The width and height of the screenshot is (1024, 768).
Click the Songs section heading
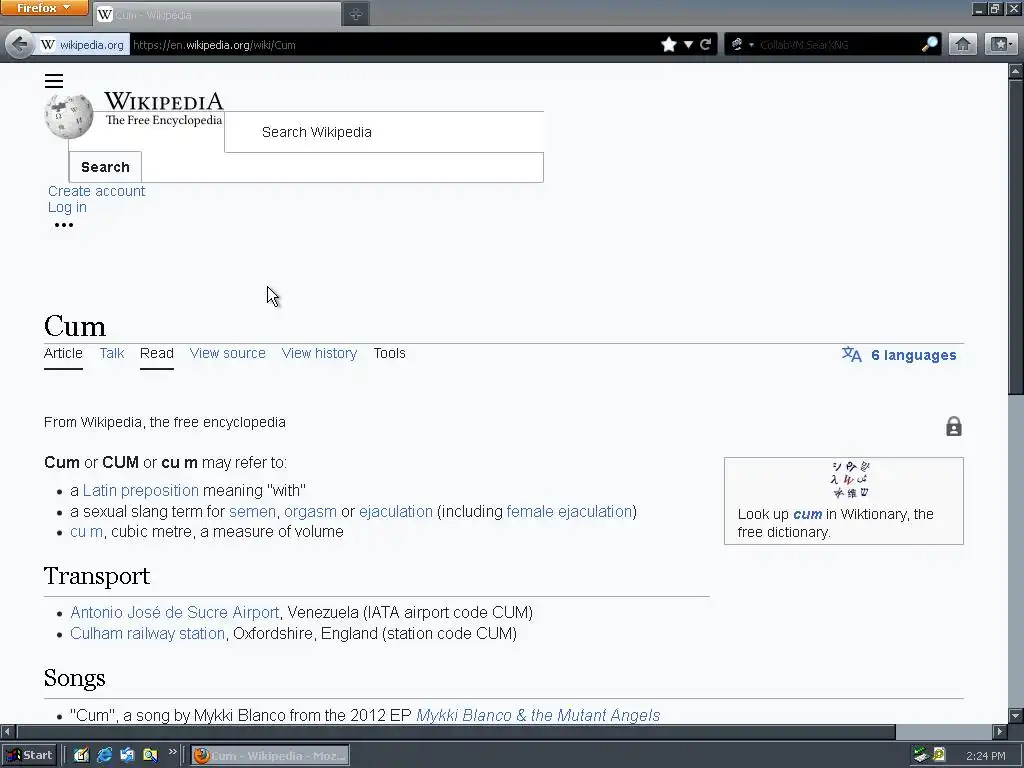[x=74, y=678]
